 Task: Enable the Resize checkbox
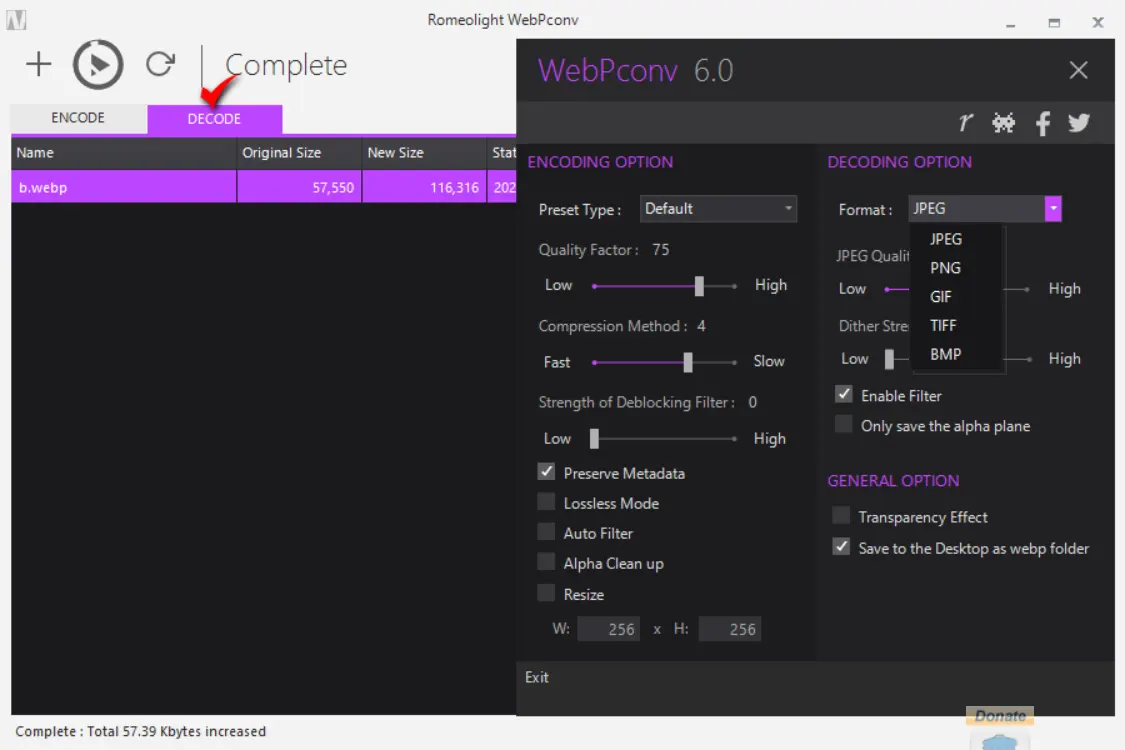pyautogui.click(x=547, y=594)
